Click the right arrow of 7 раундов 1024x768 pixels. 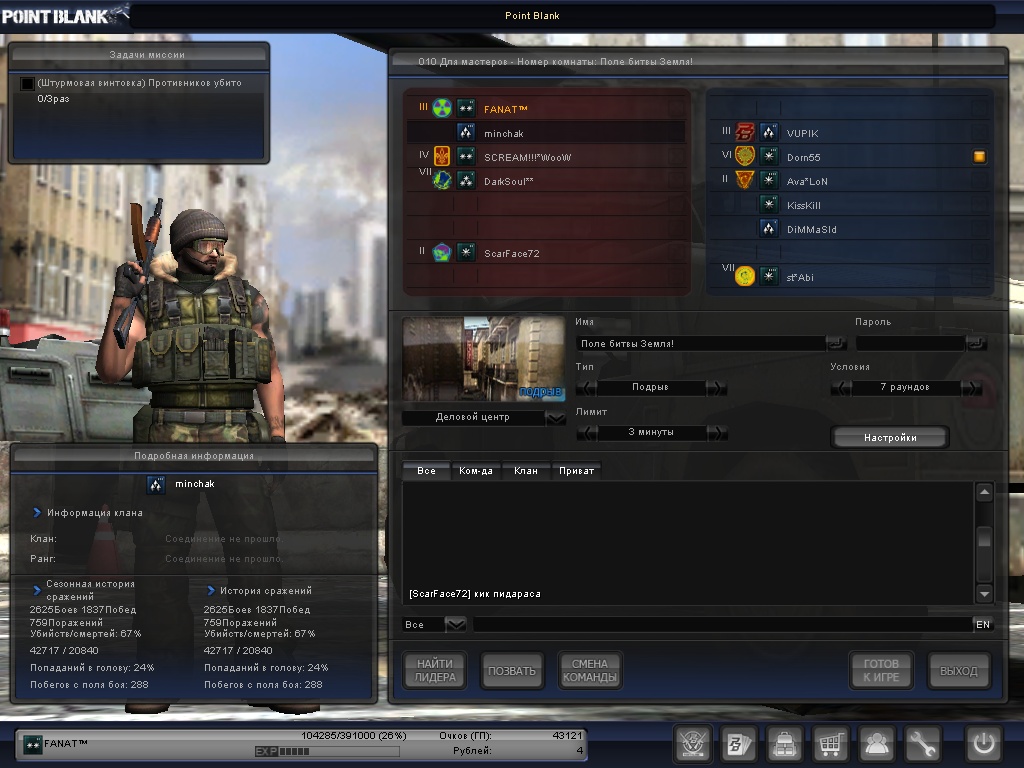[x=972, y=388]
